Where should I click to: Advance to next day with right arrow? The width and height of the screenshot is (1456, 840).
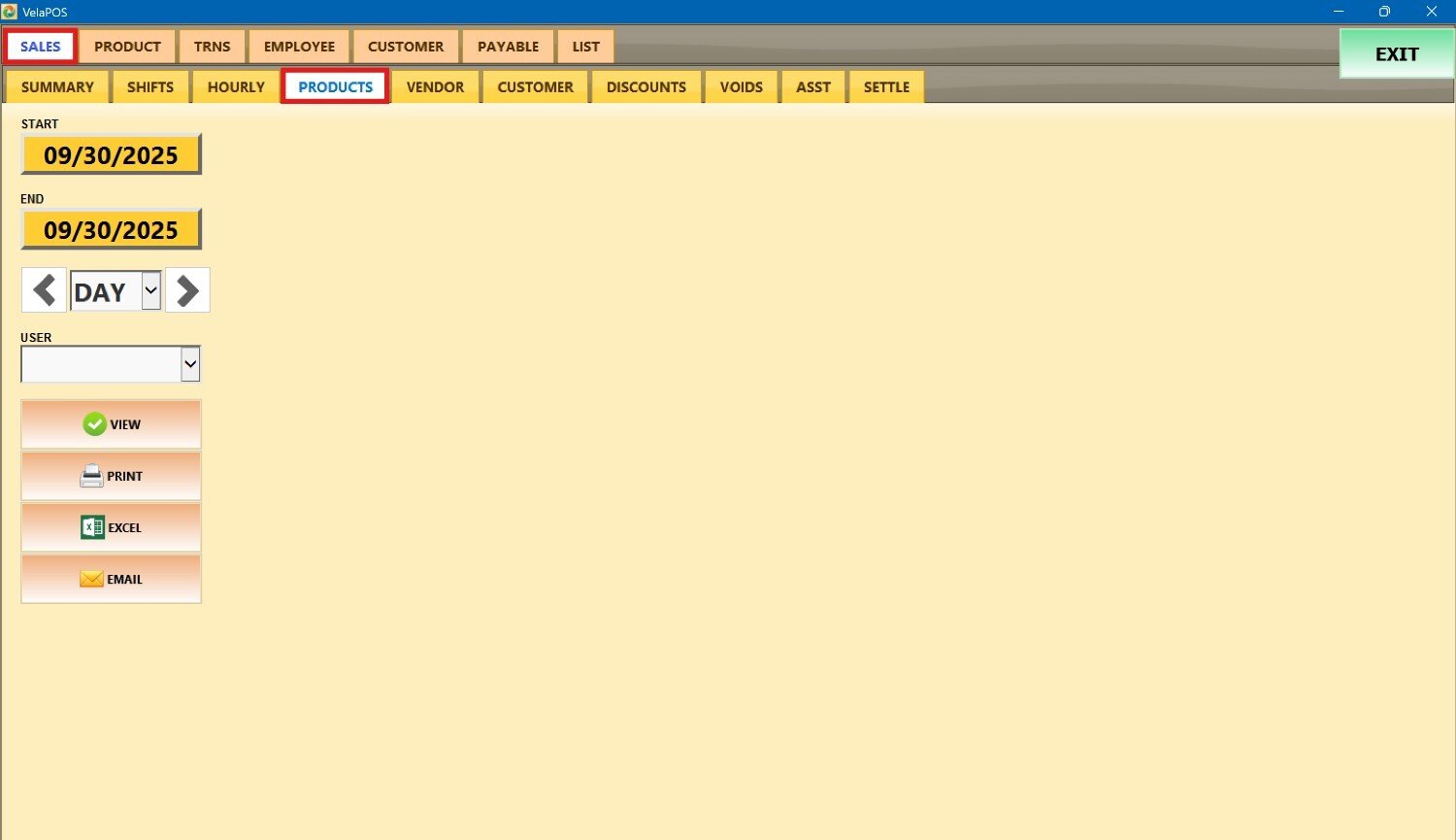point(187,290)
